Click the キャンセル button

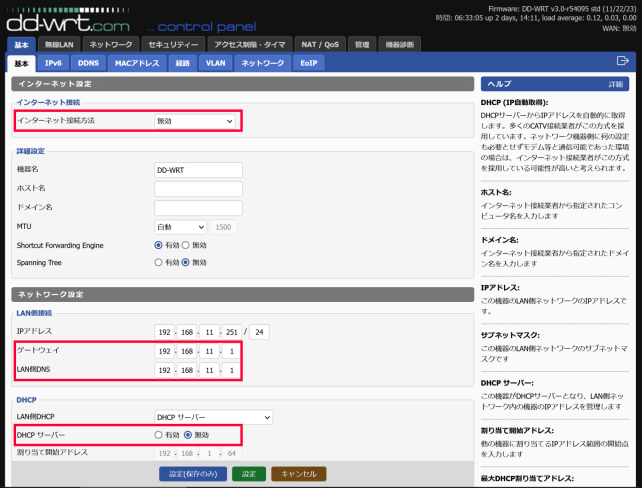pos(298,474)
